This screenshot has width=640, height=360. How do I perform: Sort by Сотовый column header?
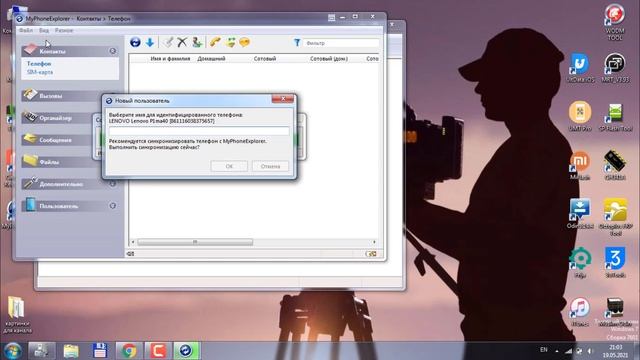point(264,59)
